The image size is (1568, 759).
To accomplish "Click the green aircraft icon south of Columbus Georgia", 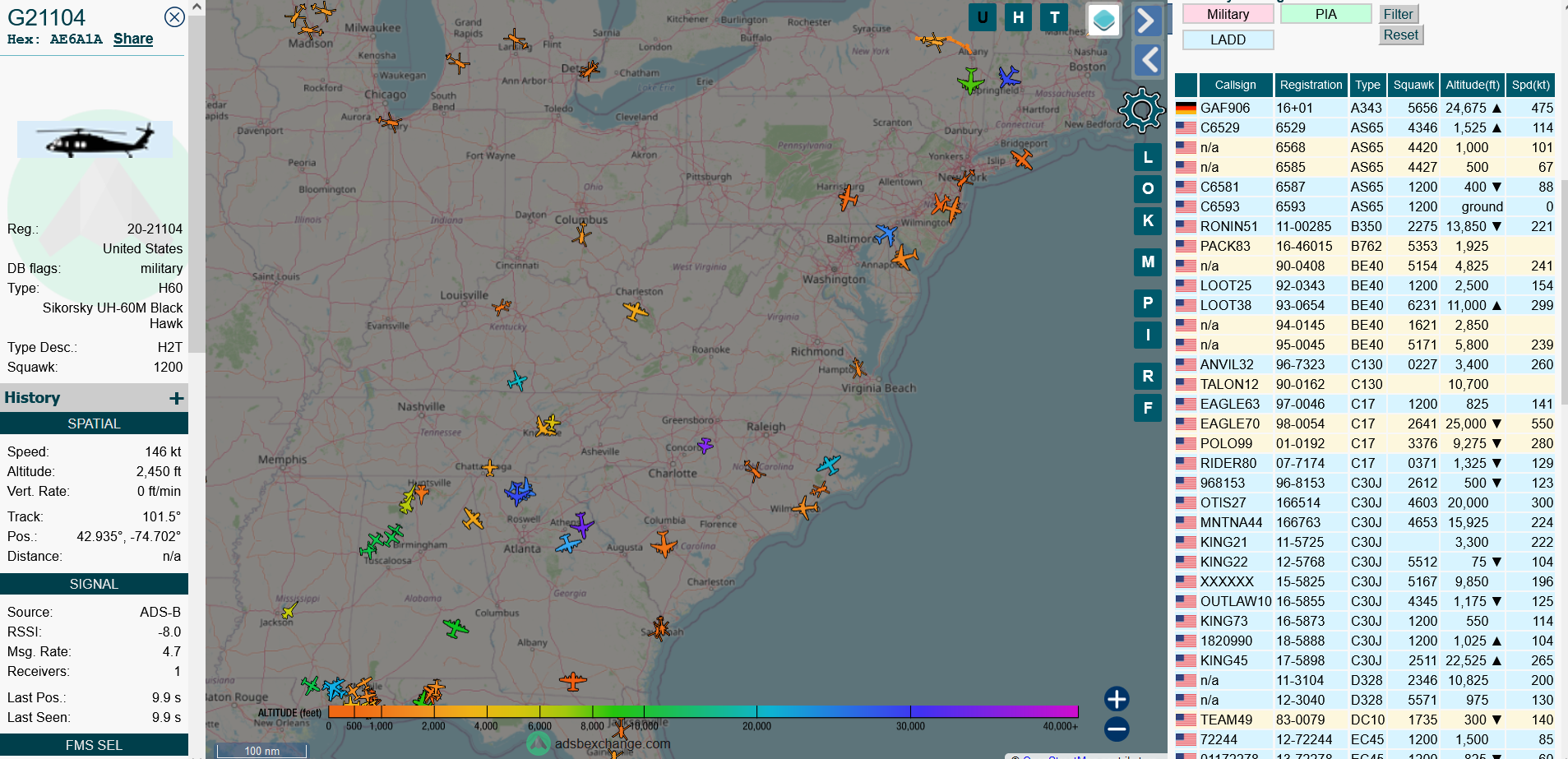I will (455, 628).
